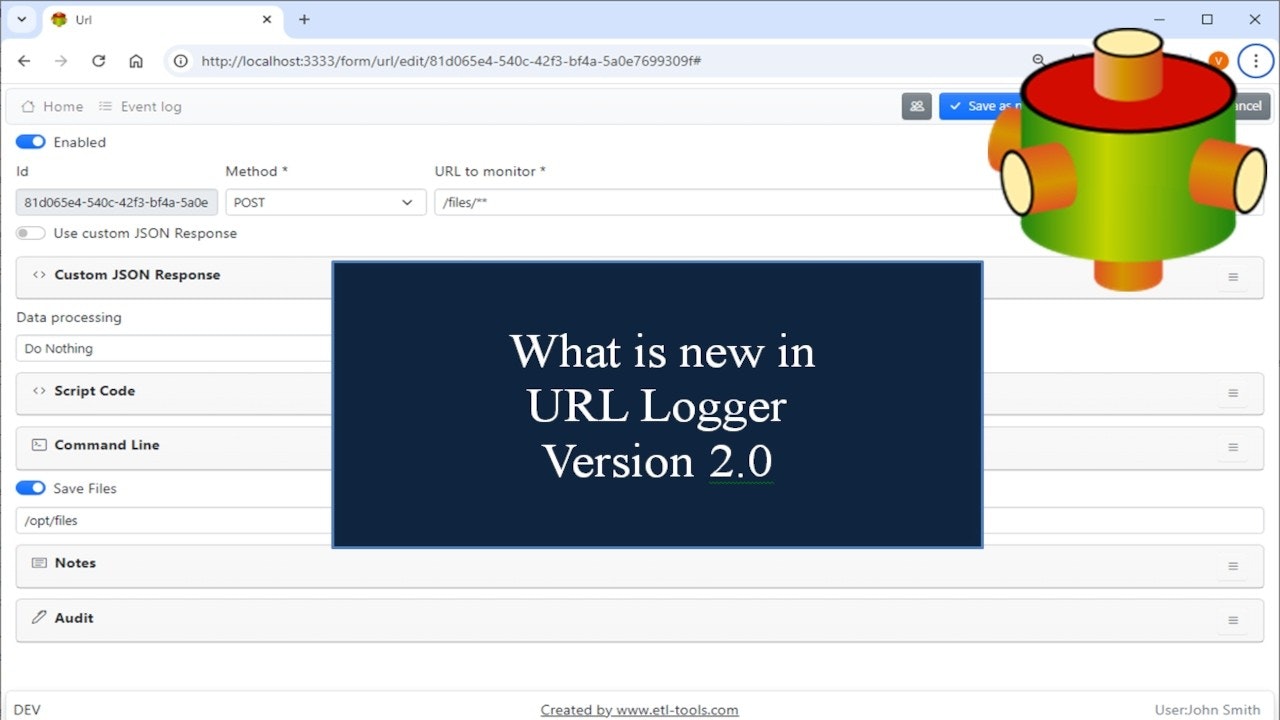The width and height of the screenshot is (1280, 720).
Task: Open Notes section hamburger menu
Action: pyautogui.click(x=1233, y=566)
